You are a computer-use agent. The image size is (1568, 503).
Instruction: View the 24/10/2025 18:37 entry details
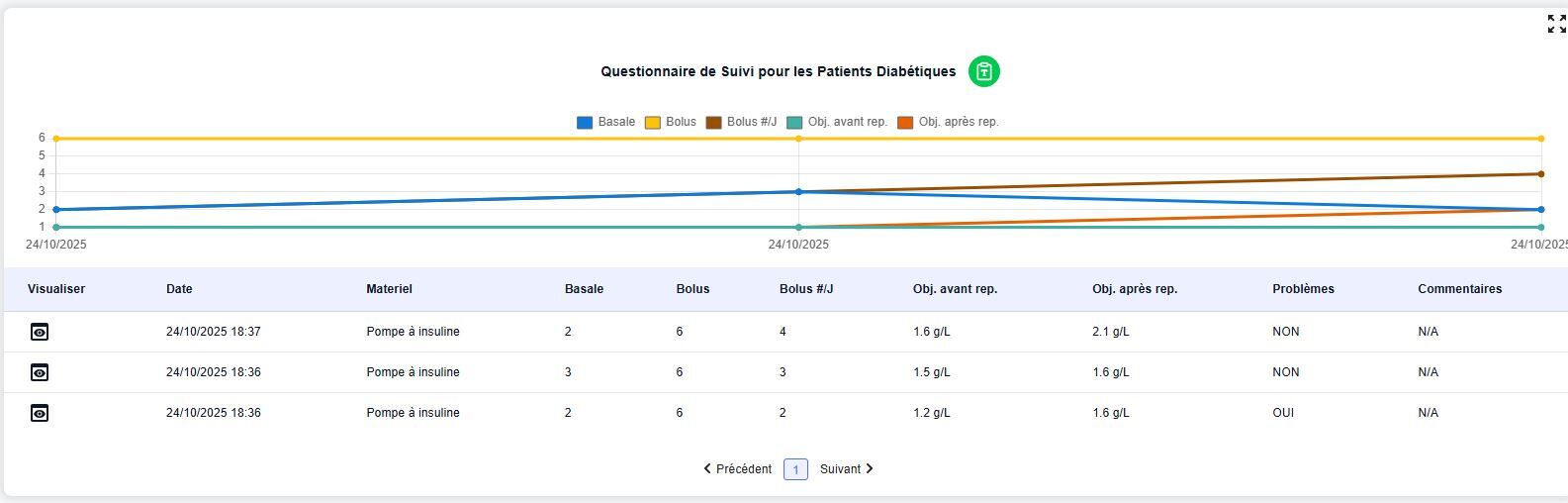pyautogui.click(x=40, y=332)
